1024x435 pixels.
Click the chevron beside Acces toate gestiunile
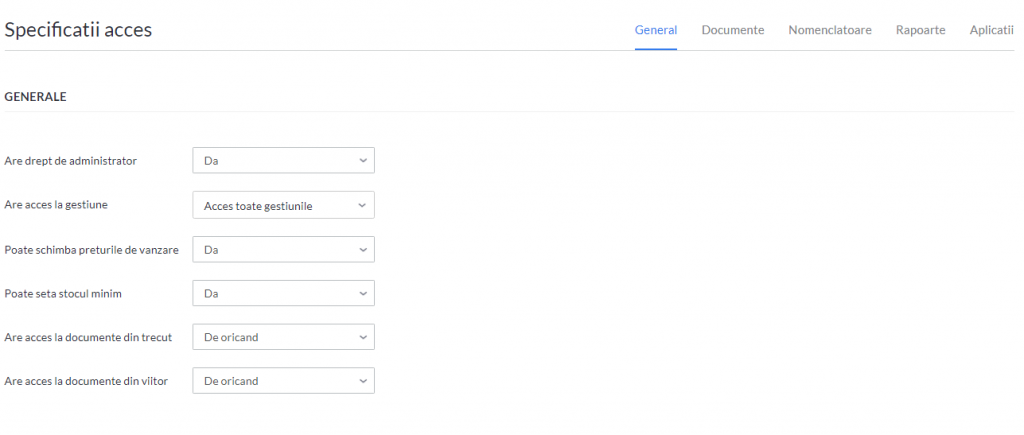tap(363, 205)
